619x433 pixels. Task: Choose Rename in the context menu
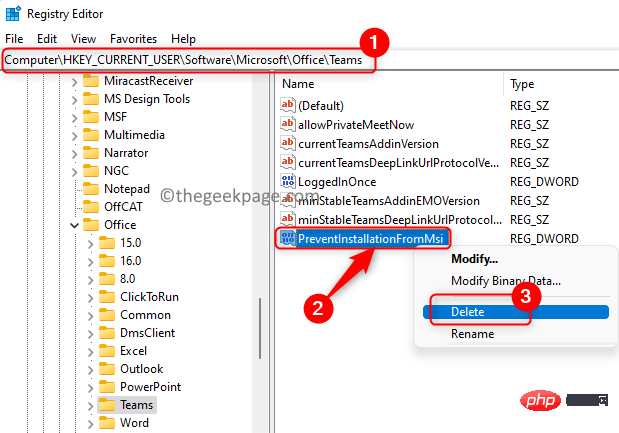click(473, 334)
